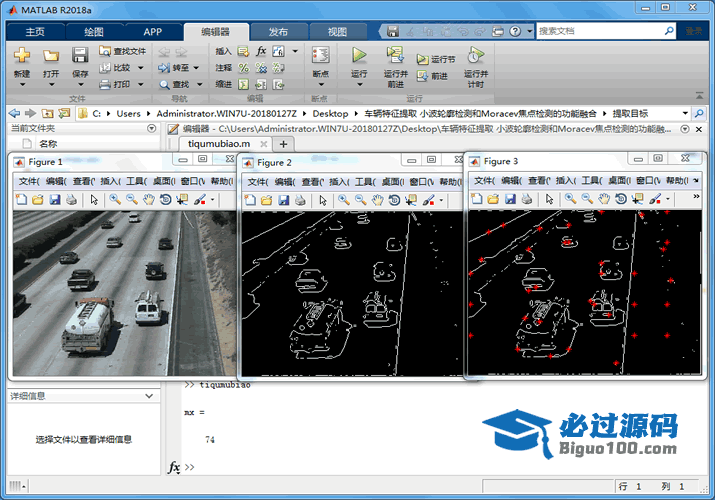Open the 转至 dropdown arrow
The image size is (715, 500).
click(x=196, y=68)
